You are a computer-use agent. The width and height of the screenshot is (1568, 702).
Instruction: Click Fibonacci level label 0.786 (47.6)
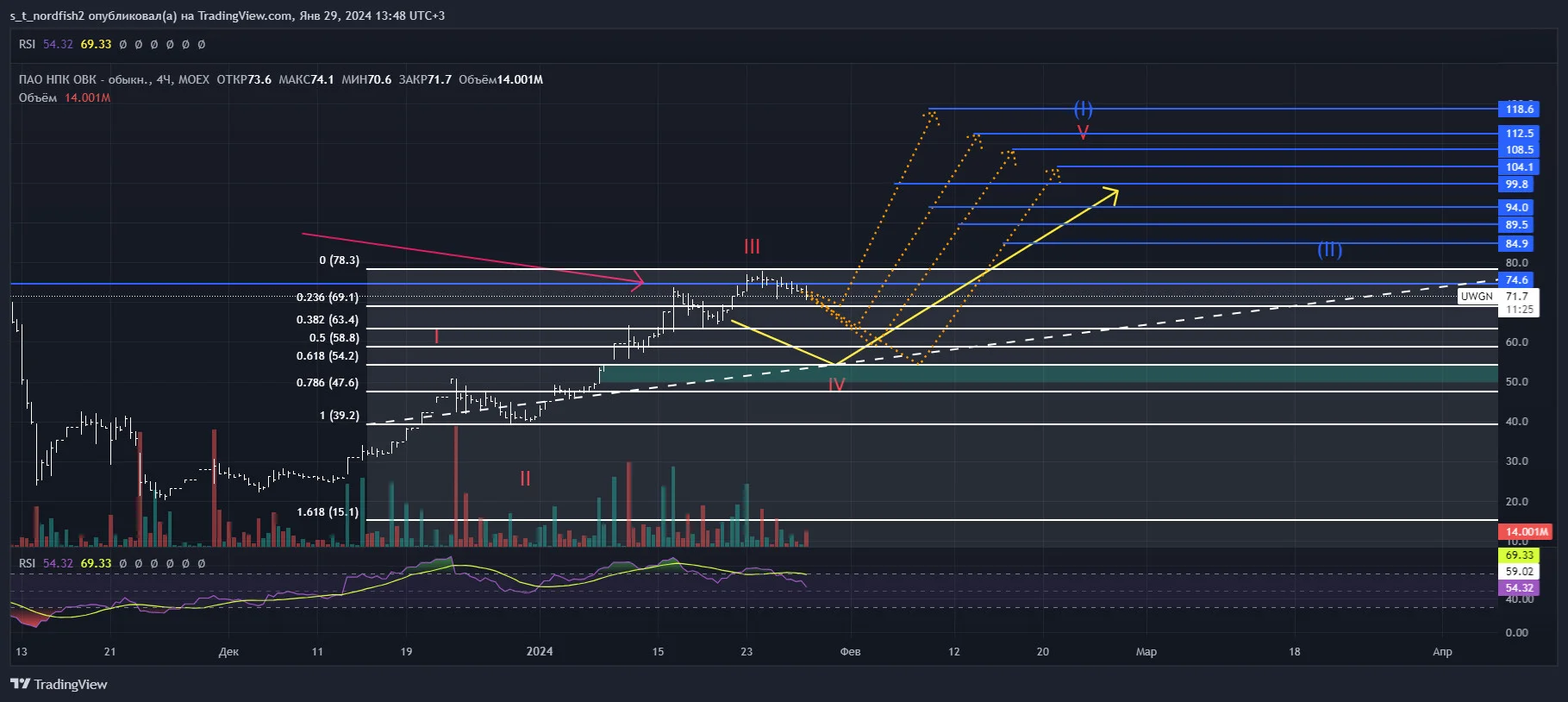point(328,382)
